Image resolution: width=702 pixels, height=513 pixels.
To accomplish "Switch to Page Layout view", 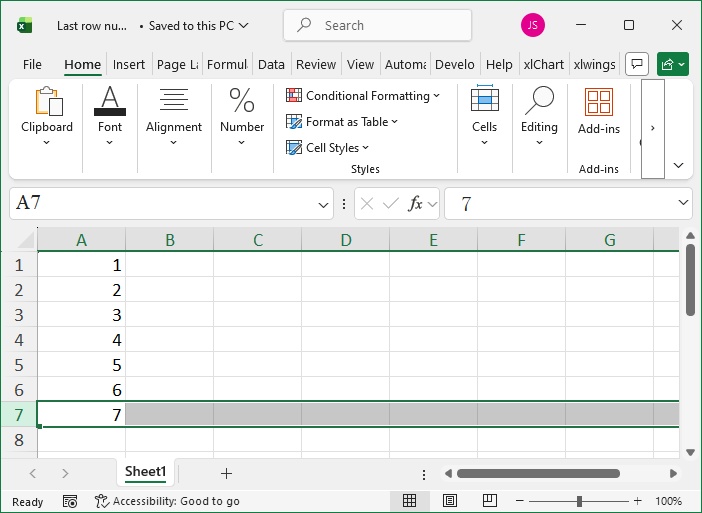I will pyautogui.click(x=449, y=500).
